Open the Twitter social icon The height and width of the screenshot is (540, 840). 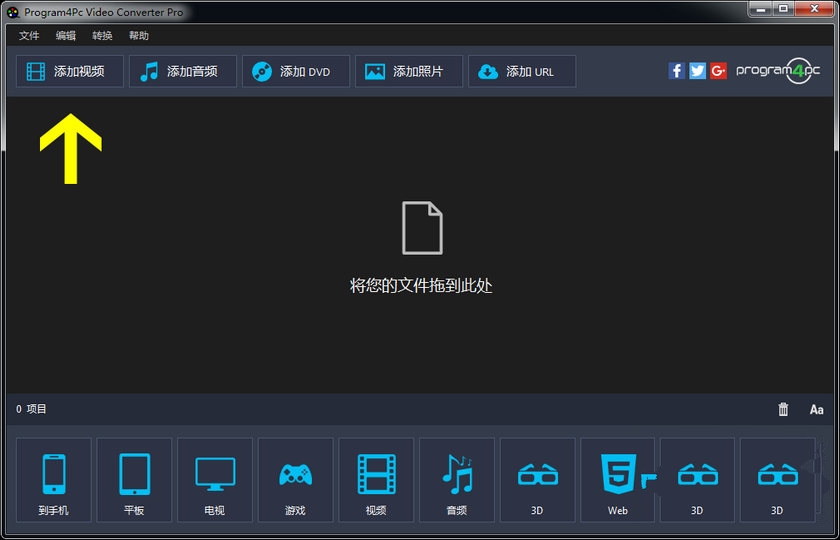[698, 71]
